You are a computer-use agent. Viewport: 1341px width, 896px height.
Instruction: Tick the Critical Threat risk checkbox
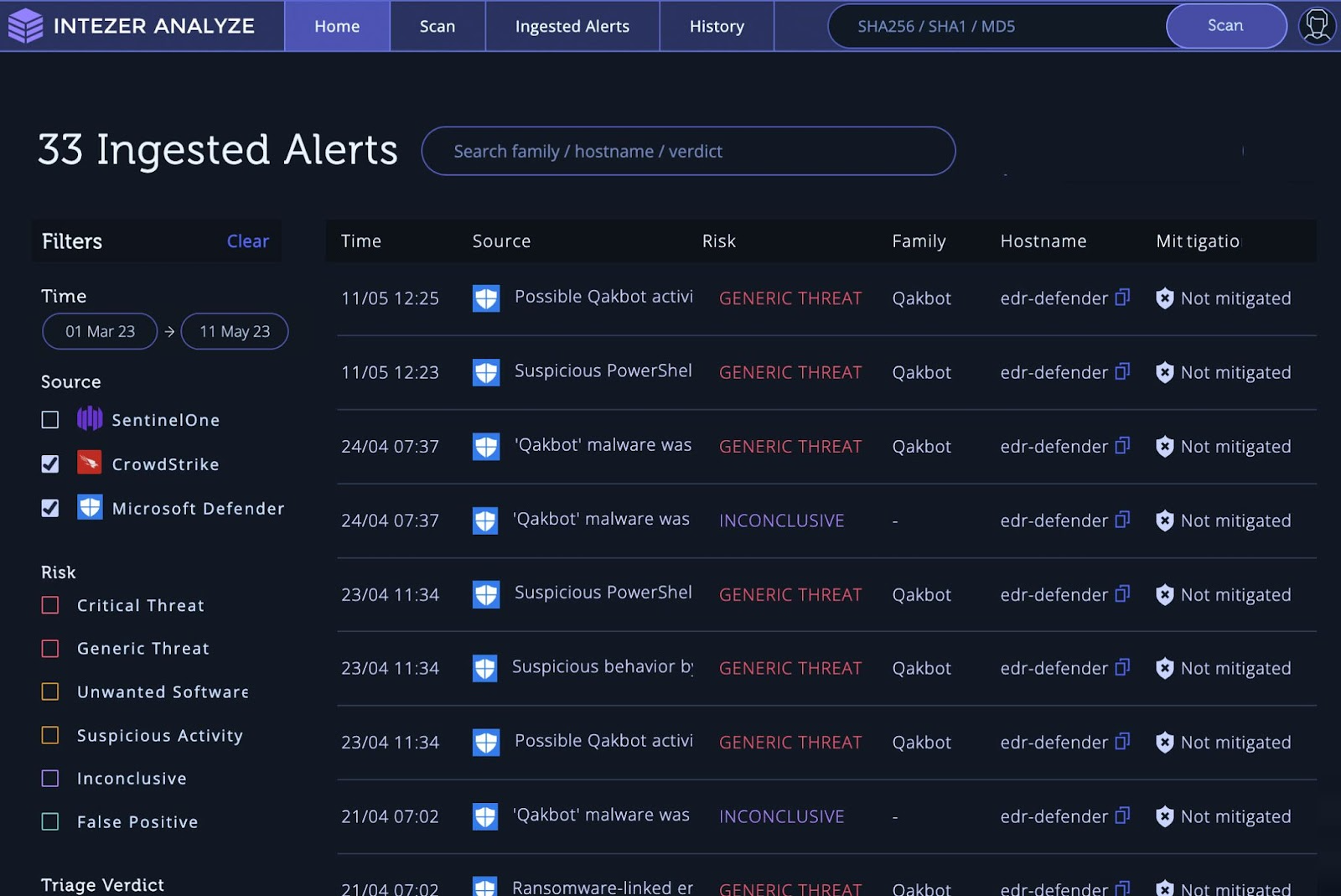[50, 605]
